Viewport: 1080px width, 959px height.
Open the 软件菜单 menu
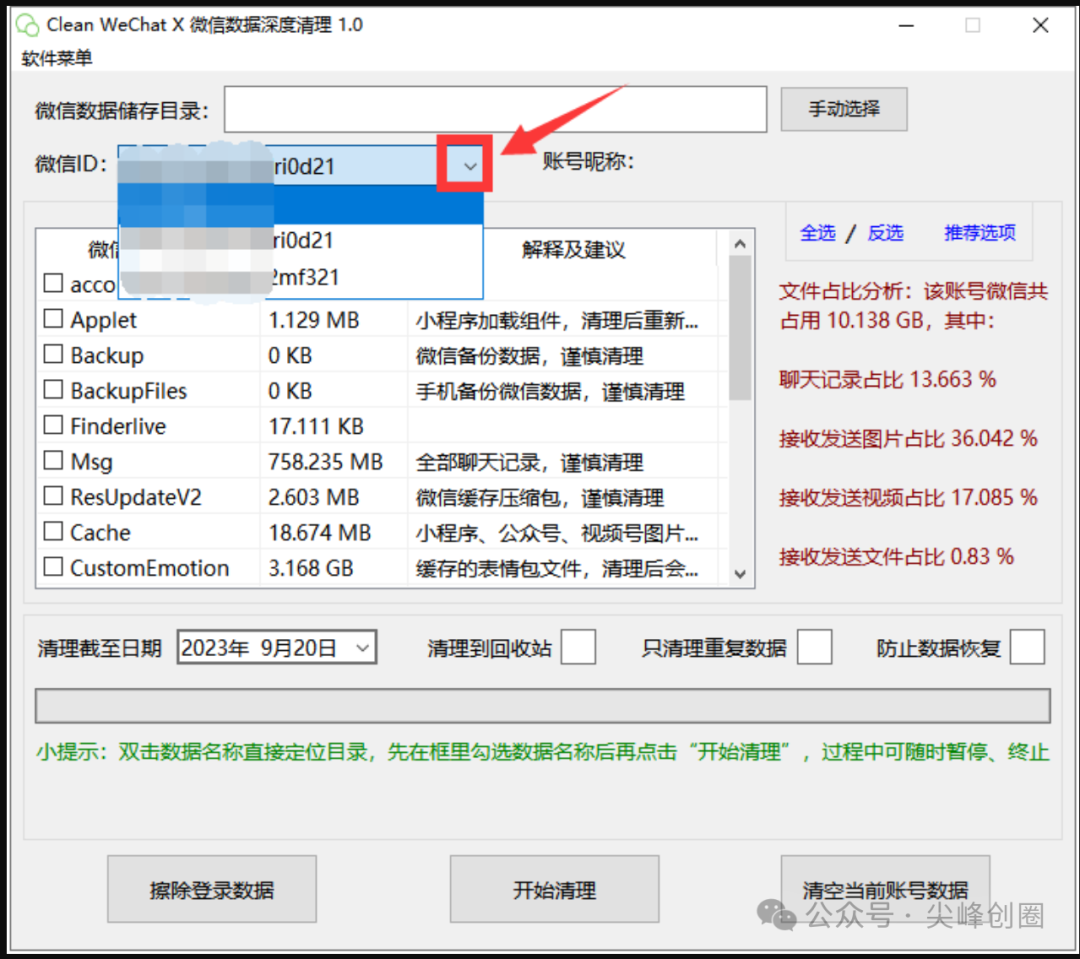pyautogui.click(x=56, y=58)
